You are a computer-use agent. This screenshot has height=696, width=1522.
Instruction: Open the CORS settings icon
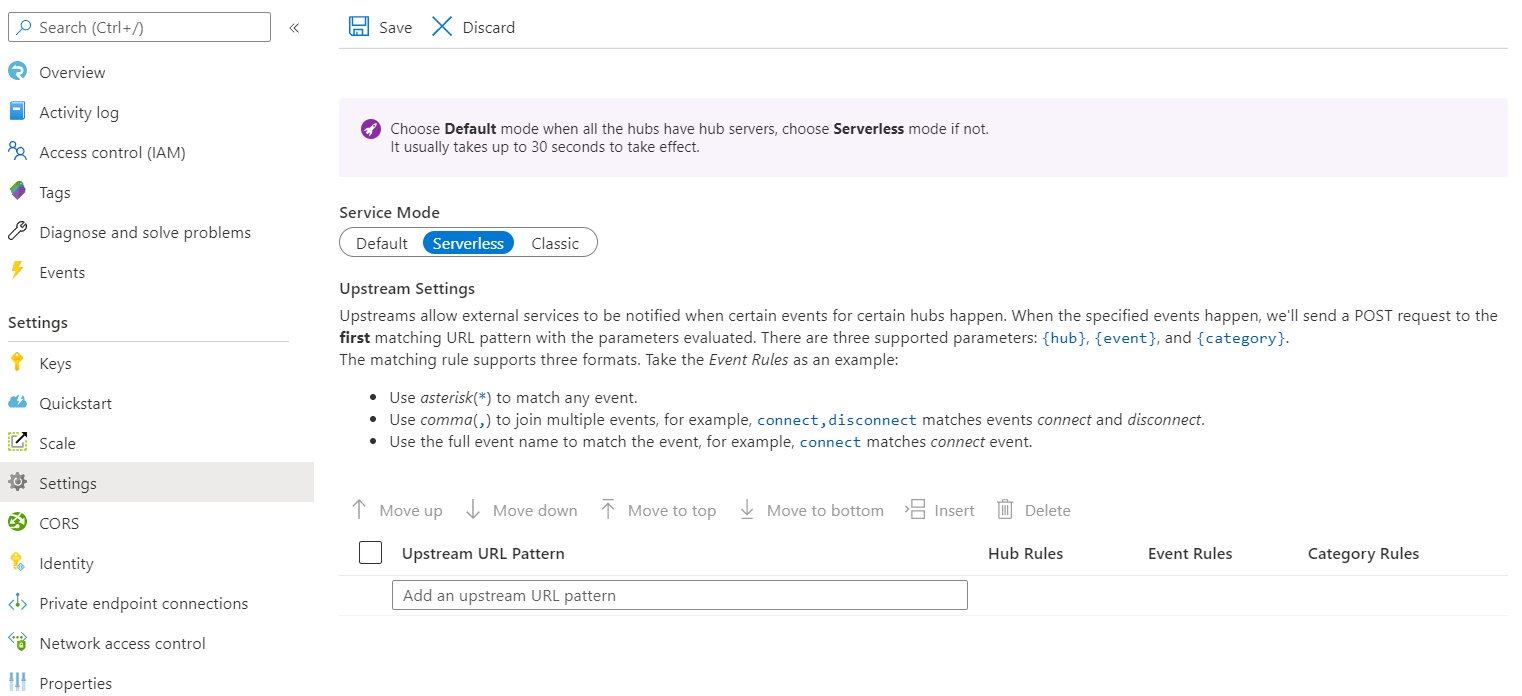pos(18,522)
